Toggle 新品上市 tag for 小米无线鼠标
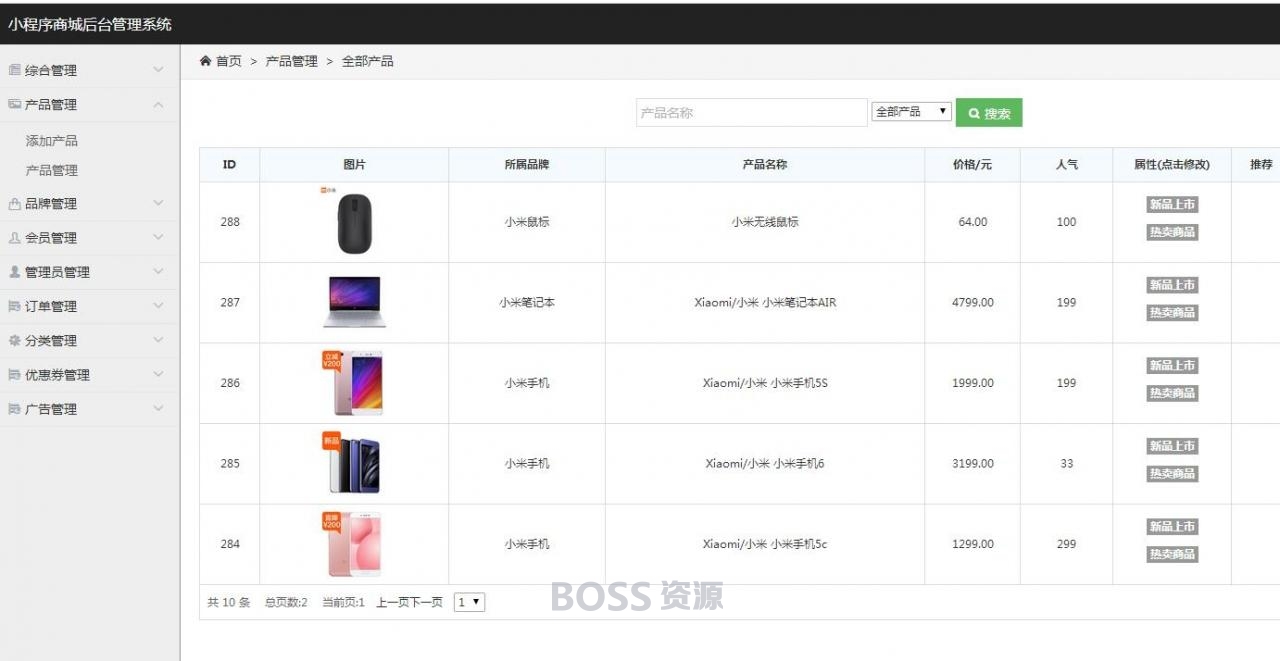The height and width of the screenshot is (661, 1280). click(x=1172, y=205)
